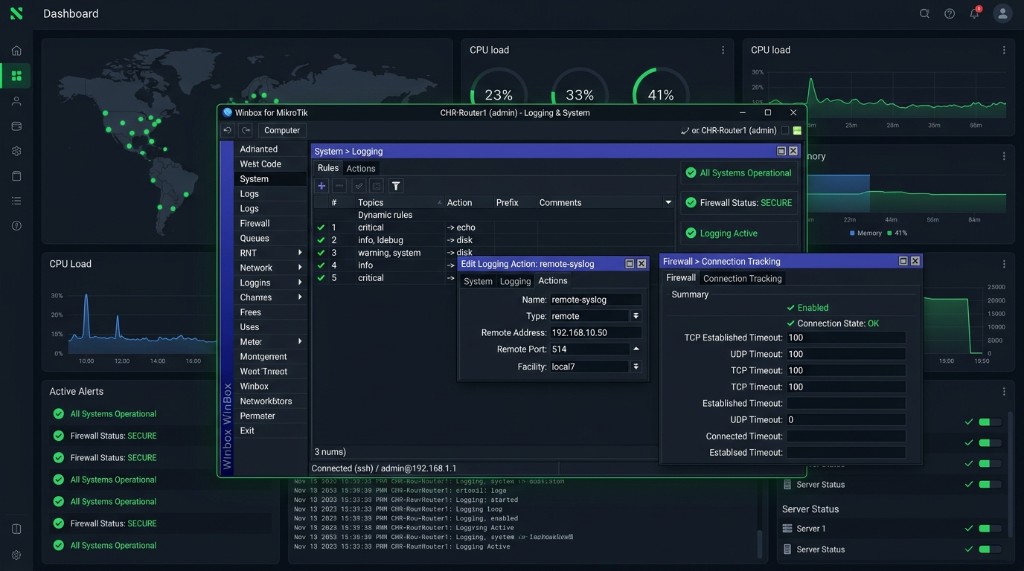Click the Logging Active status button

click(x=739, y=233)
